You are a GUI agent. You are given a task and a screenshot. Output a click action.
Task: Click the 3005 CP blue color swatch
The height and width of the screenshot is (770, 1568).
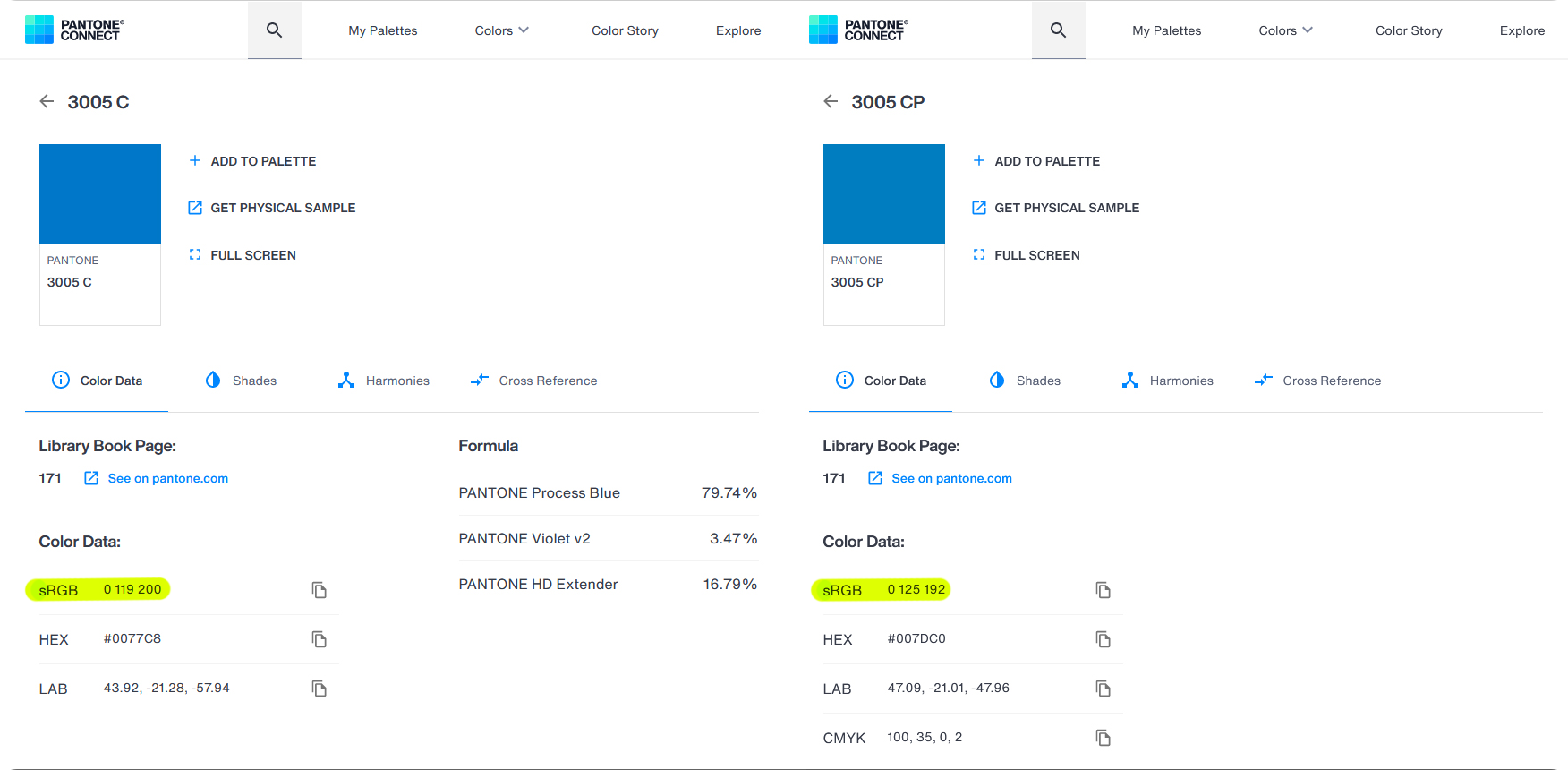883,194
